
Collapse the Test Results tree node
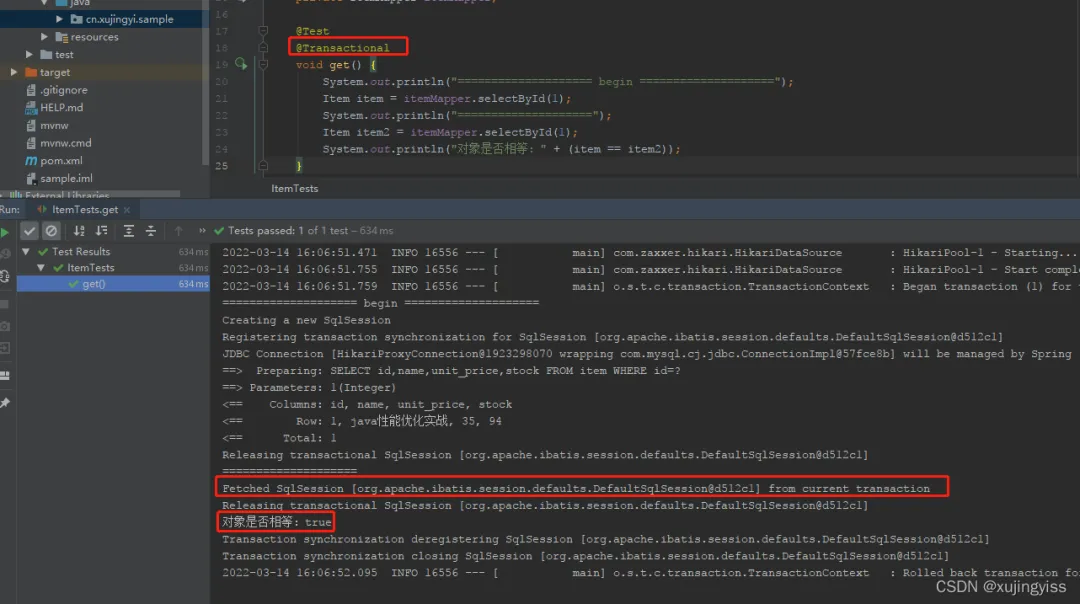coord(26,251)
